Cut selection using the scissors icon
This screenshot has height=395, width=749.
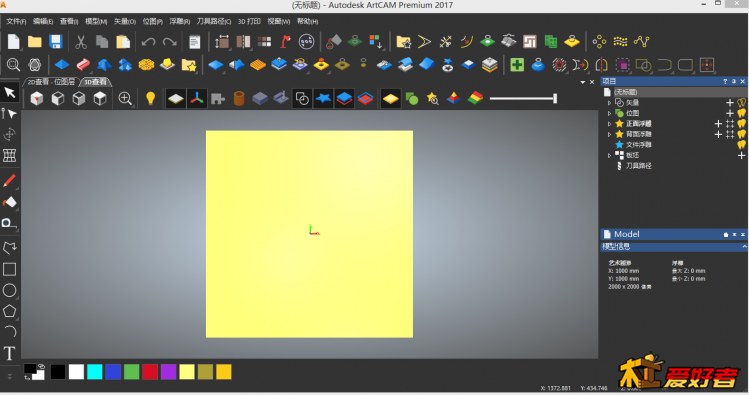[81, 42]
